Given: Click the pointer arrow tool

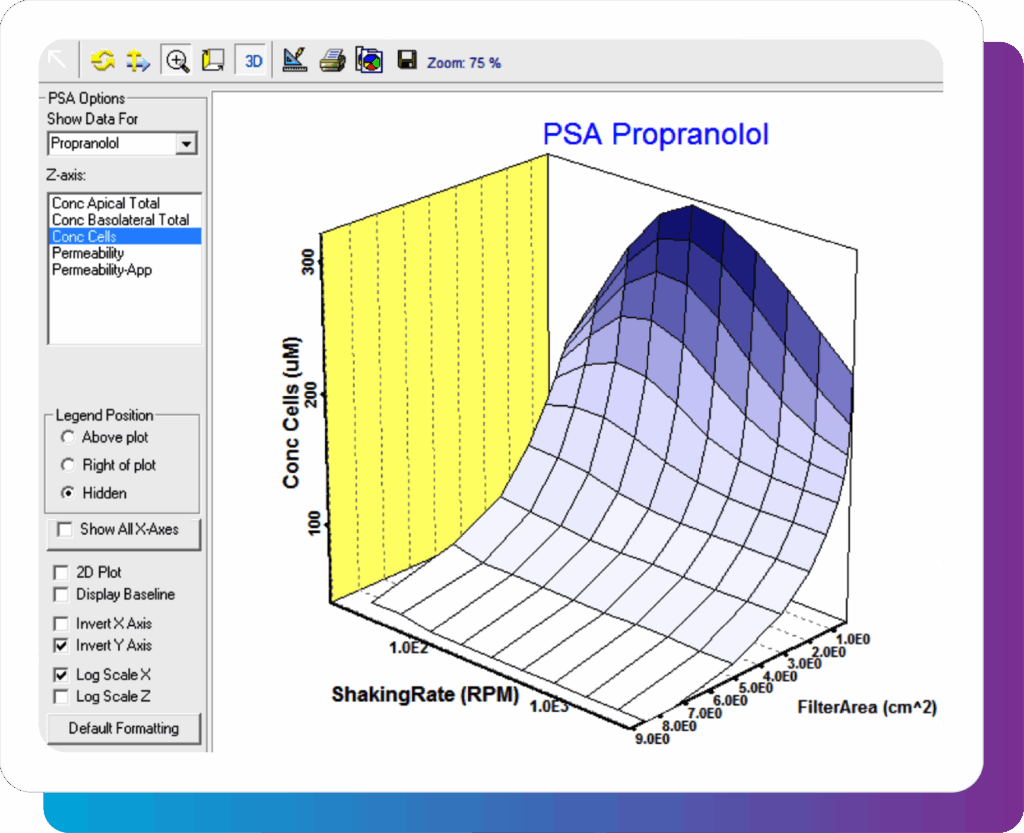Looking at the screenshot, I should [57, 59].
